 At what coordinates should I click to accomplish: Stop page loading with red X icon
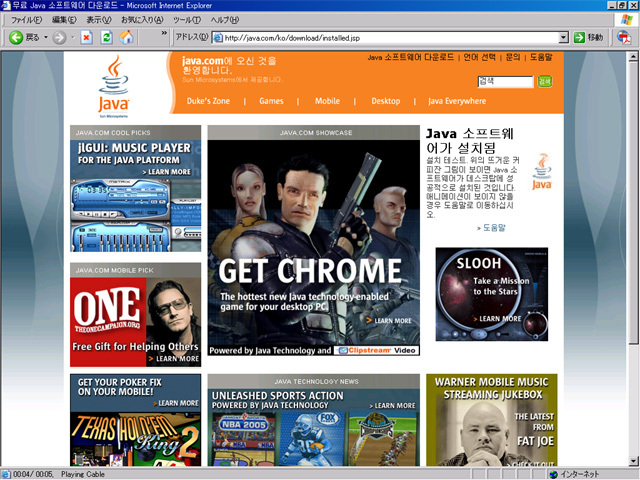[87, 38]
